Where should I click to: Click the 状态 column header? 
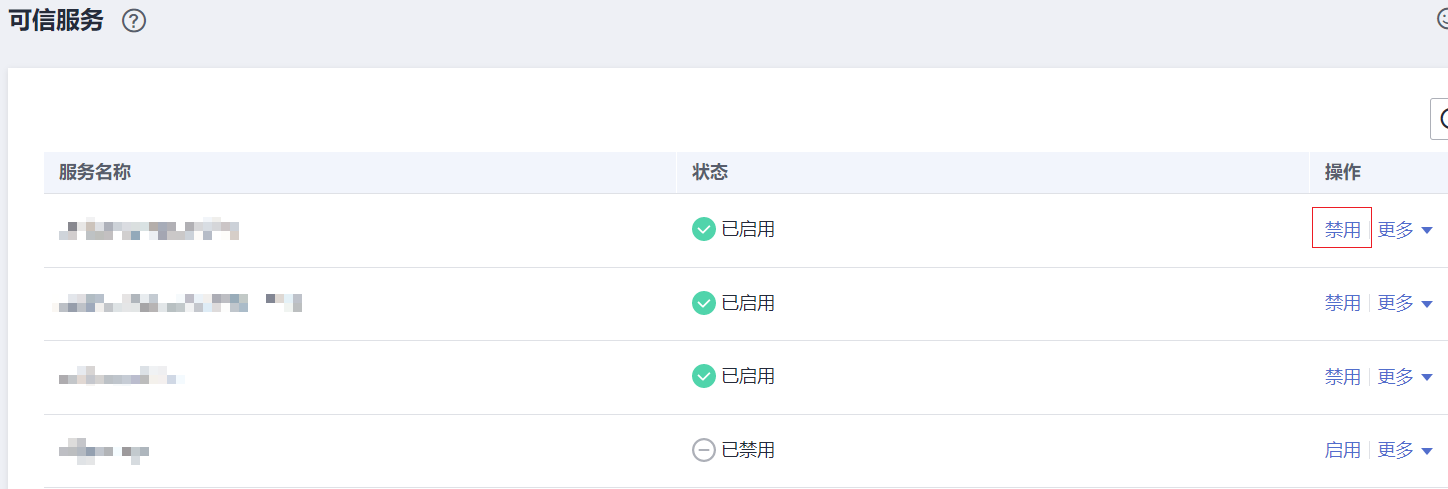point(710,172)
